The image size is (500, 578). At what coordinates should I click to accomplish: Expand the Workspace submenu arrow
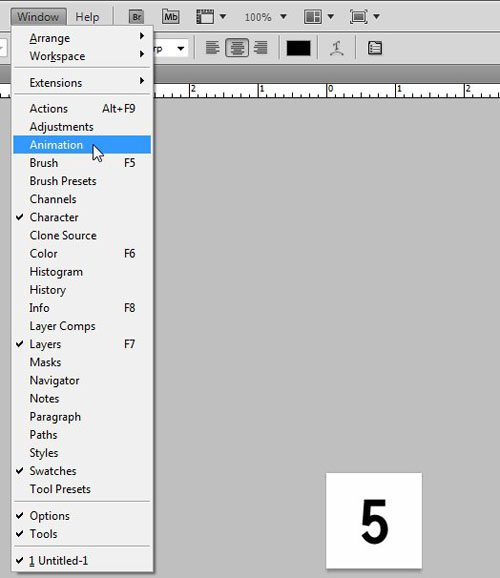click(142, 54)
